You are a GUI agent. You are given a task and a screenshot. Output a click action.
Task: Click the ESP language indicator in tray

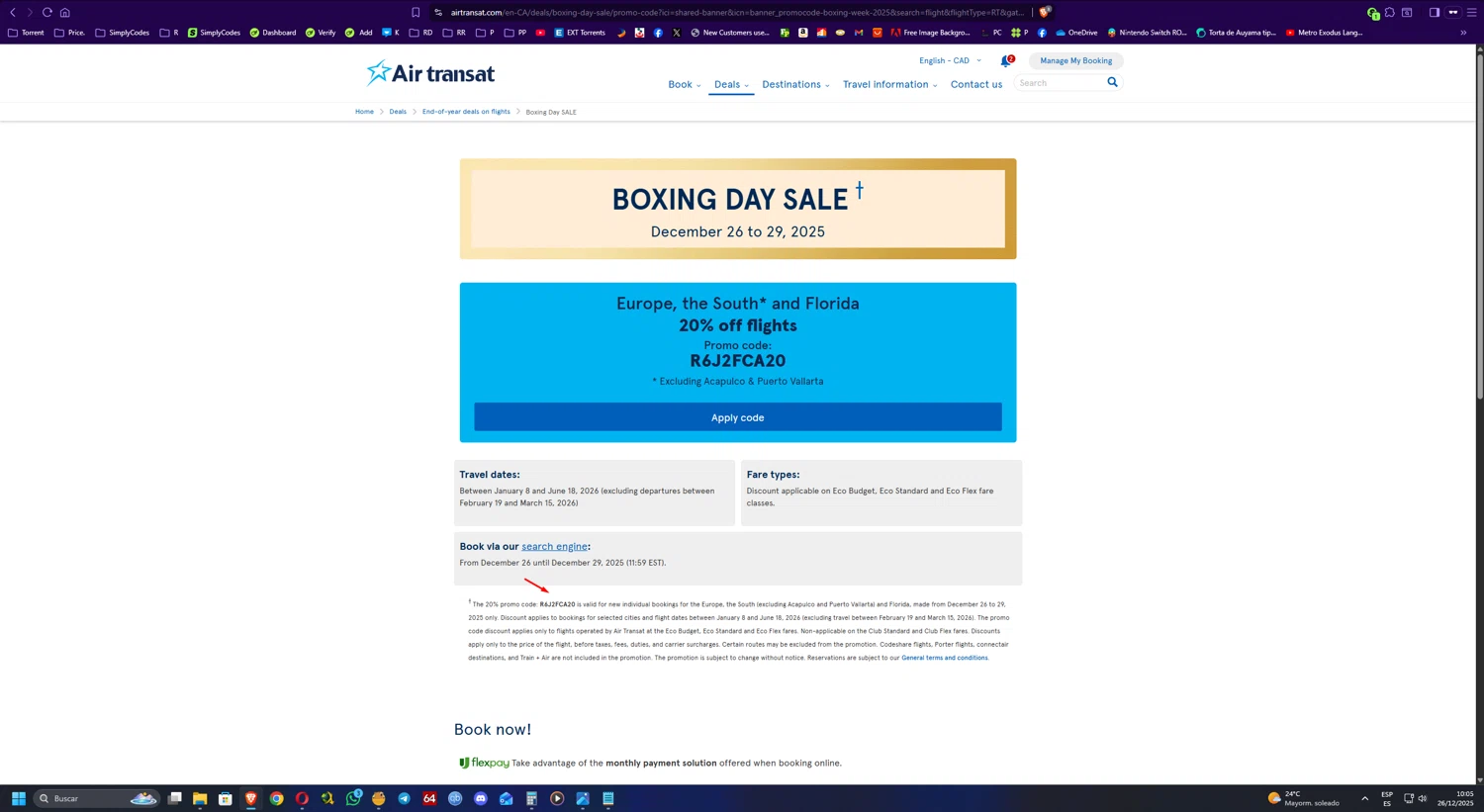(1387, 798)
